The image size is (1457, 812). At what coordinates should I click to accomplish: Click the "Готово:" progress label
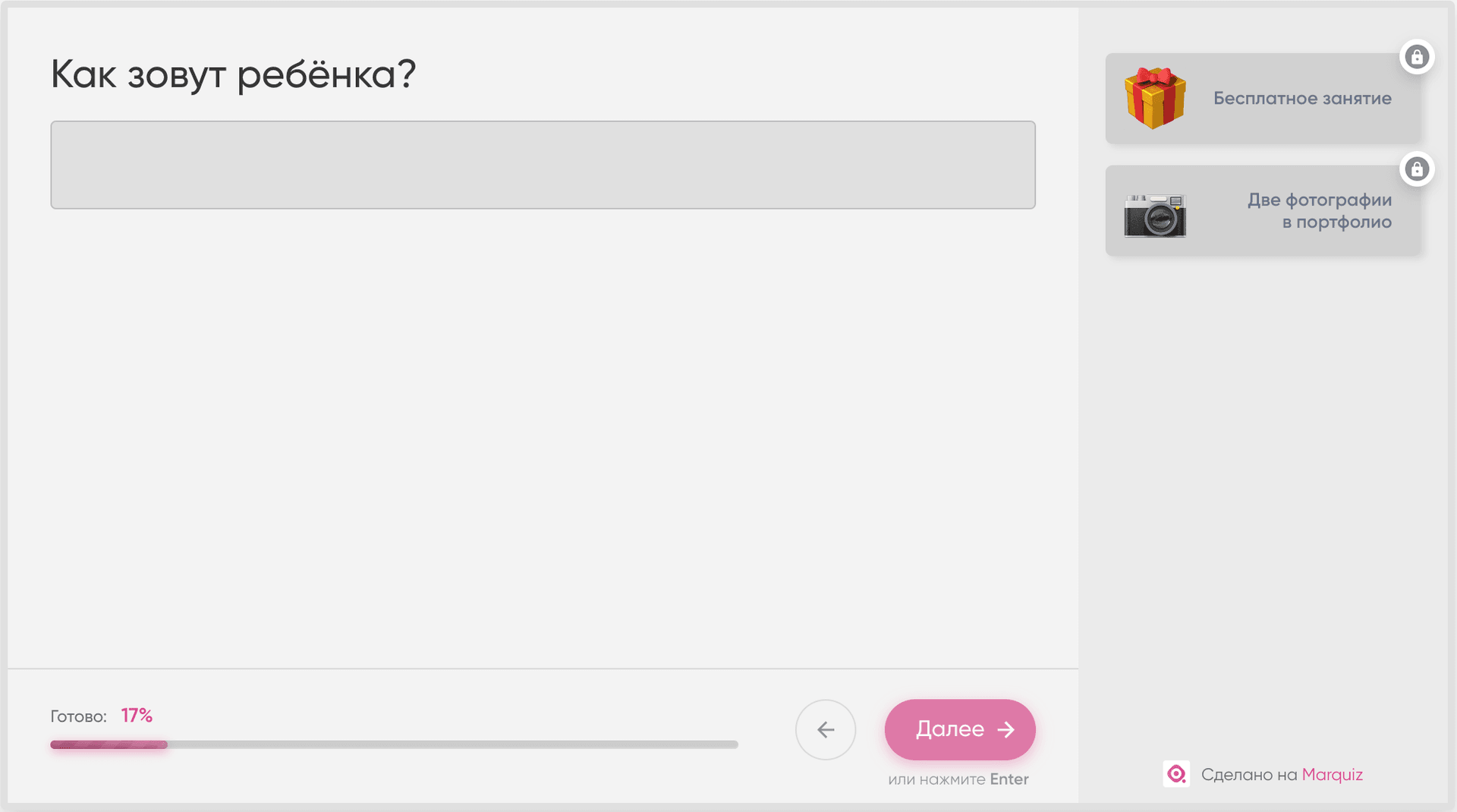tap(78, 716)
